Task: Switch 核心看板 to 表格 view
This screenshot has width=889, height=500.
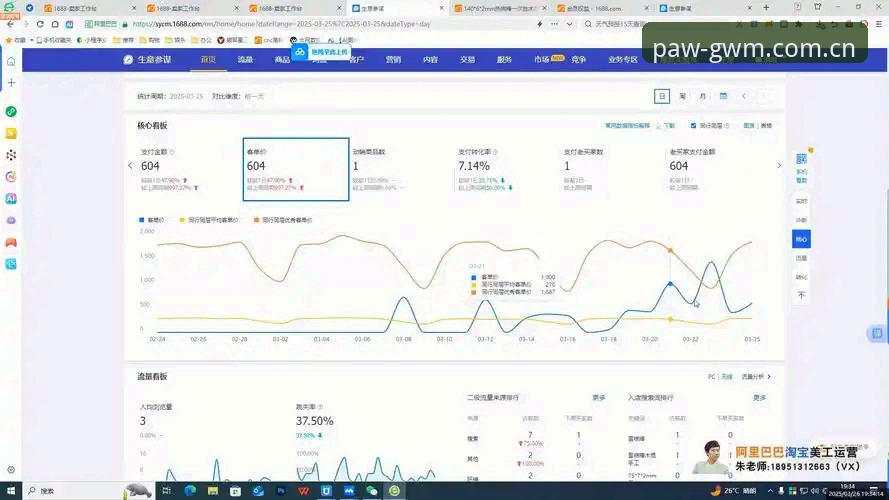Action: pos(766,125)
